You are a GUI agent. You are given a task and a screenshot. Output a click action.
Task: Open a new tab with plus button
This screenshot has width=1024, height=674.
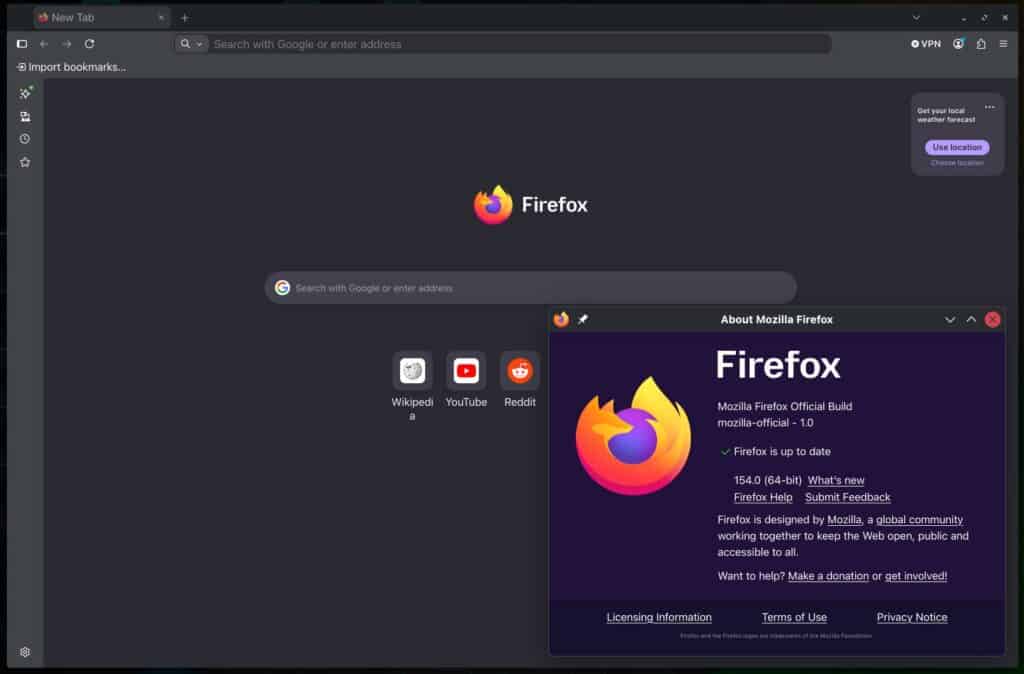click(185, 18)
